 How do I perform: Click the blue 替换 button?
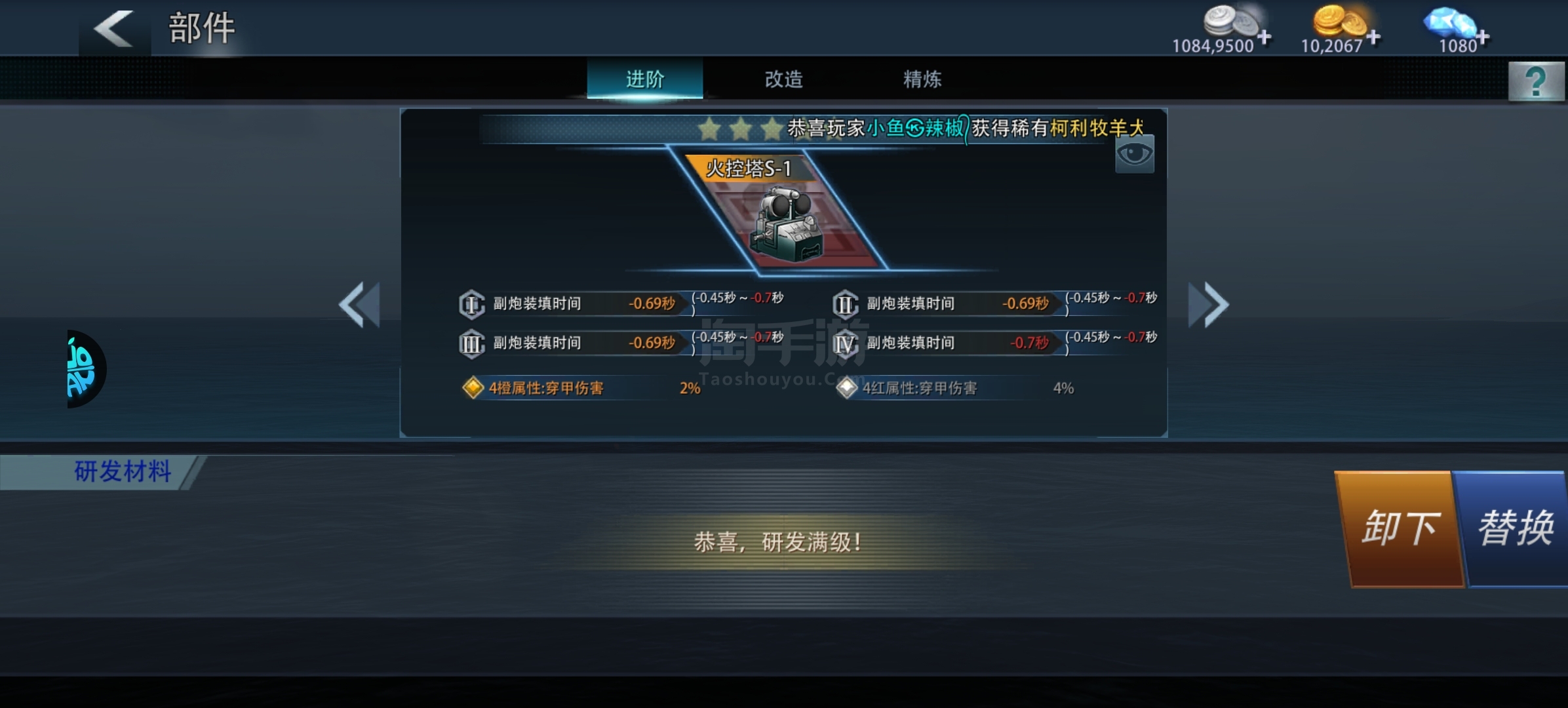click(1516, 528)
